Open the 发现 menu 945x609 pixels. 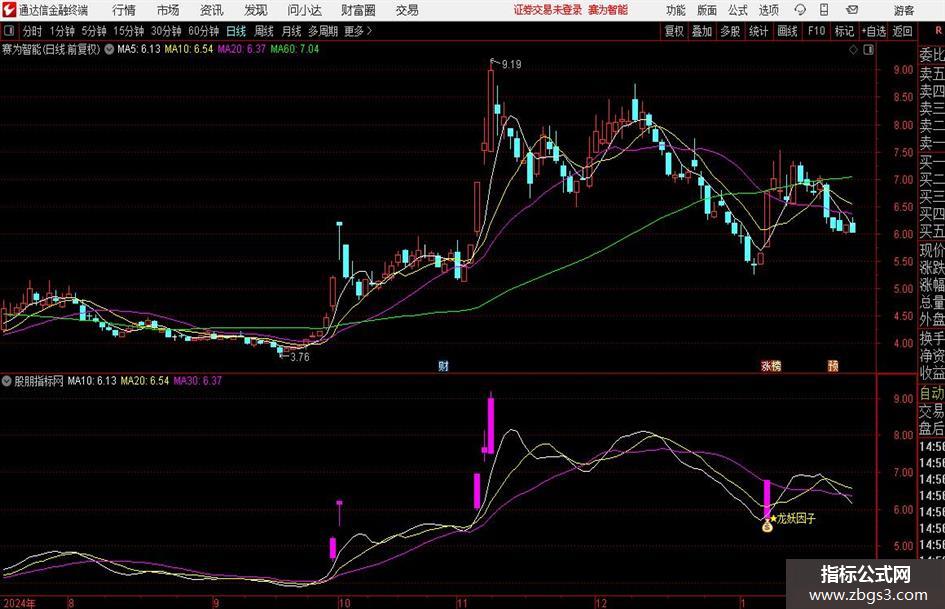(256, 10)
